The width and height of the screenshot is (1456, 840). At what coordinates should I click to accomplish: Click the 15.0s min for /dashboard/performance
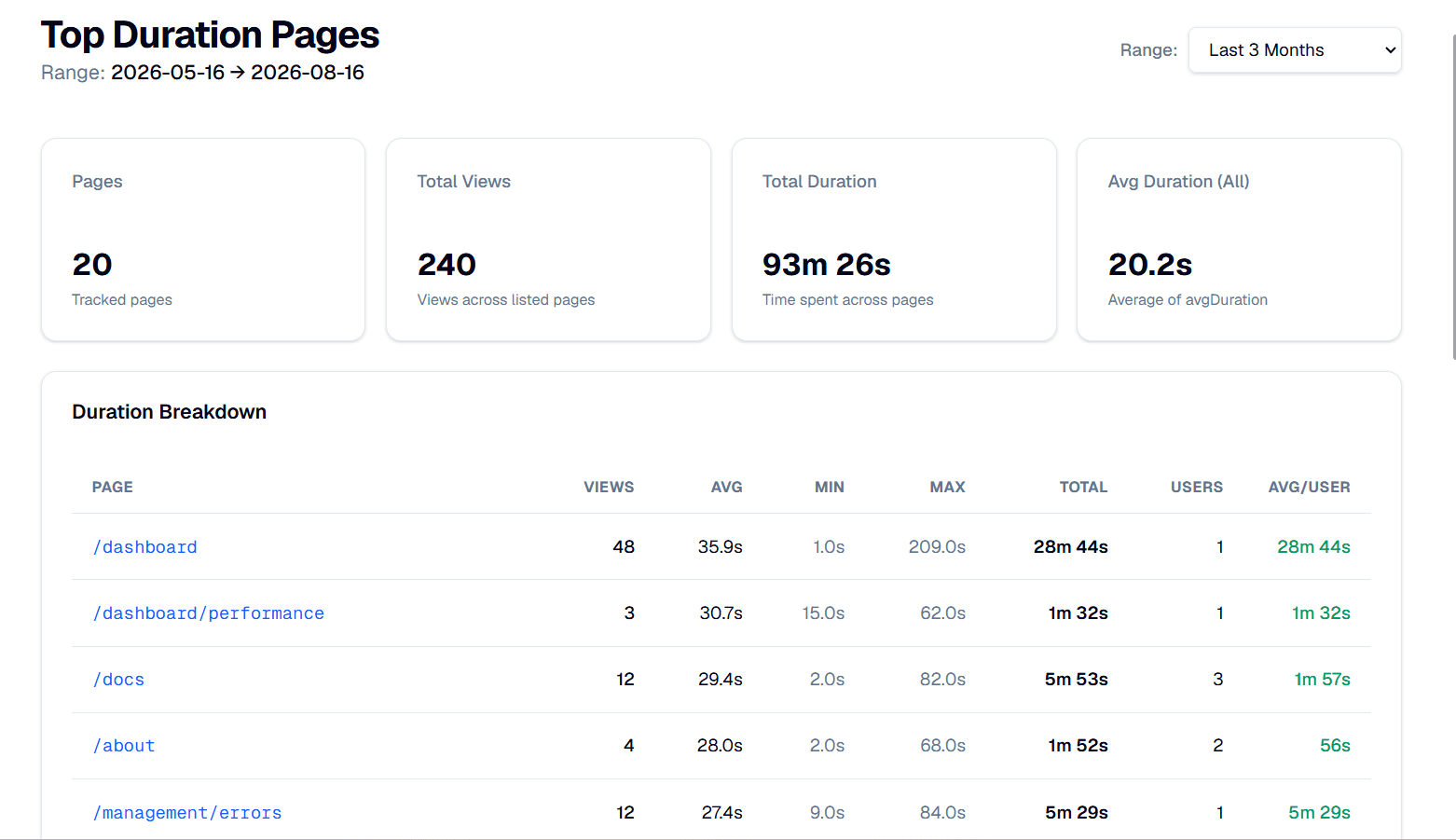823,613
